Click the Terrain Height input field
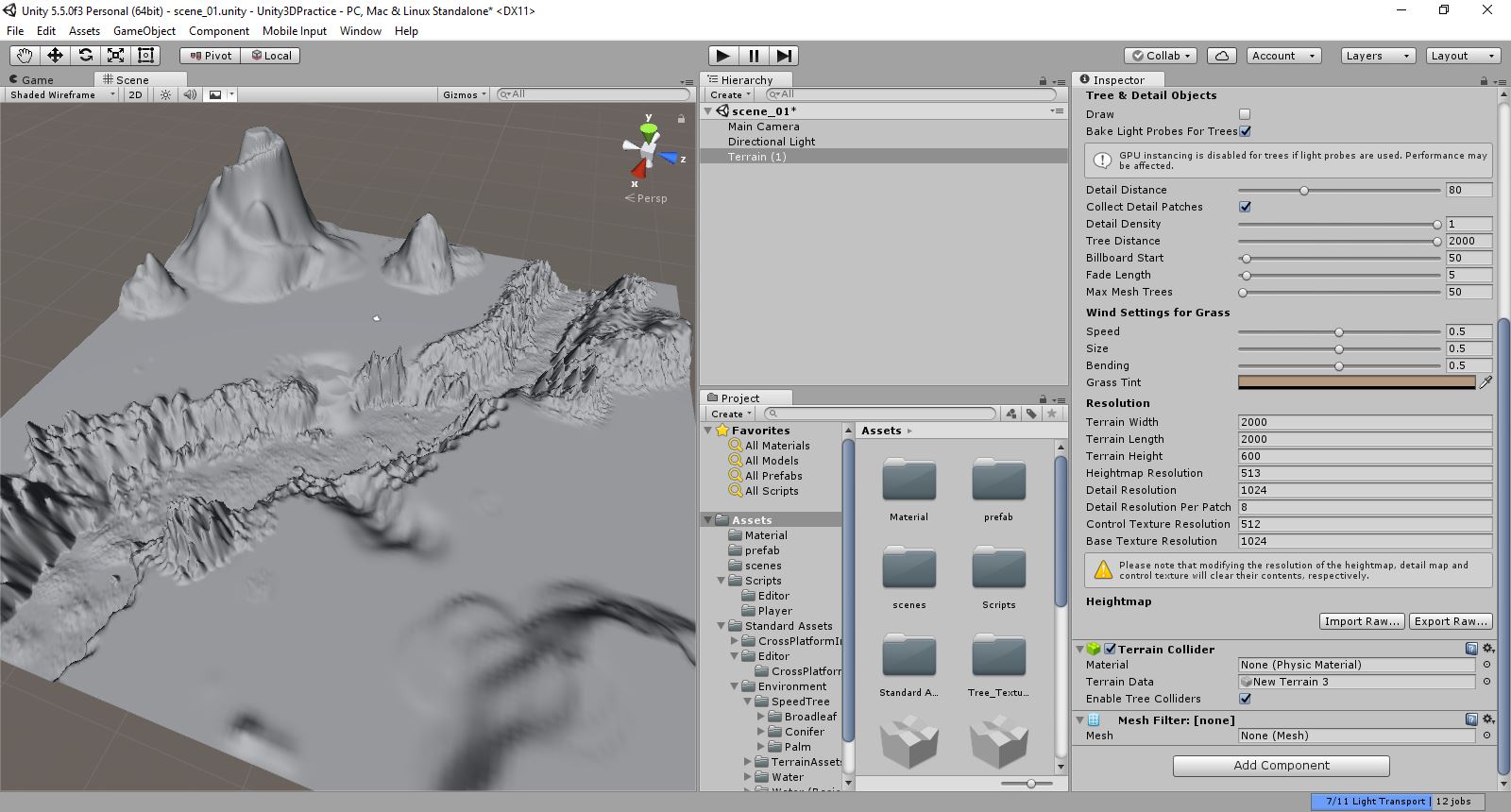 pyautogui.click(x=1365, y=456)
